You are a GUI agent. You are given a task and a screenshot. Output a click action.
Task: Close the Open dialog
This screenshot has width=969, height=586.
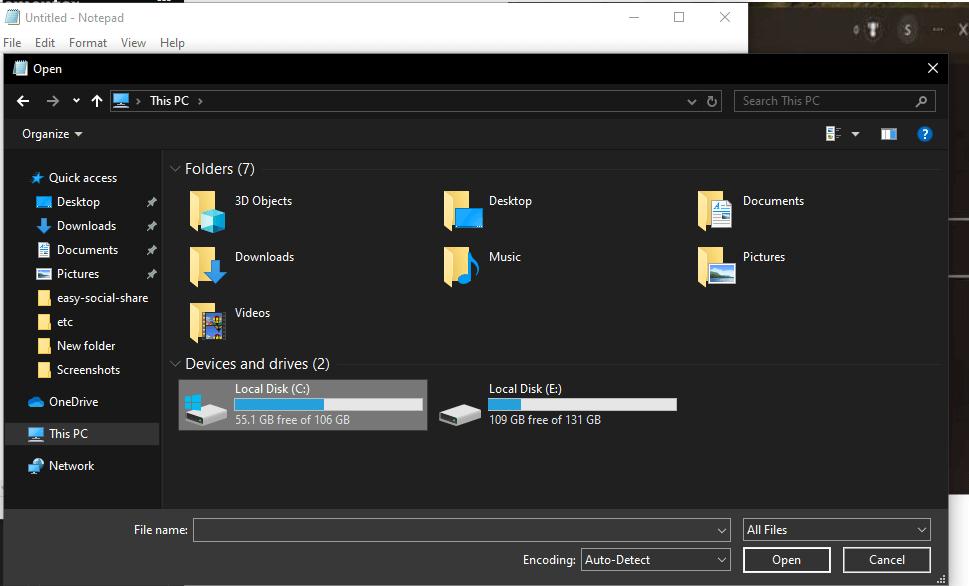tap(933, 69)
